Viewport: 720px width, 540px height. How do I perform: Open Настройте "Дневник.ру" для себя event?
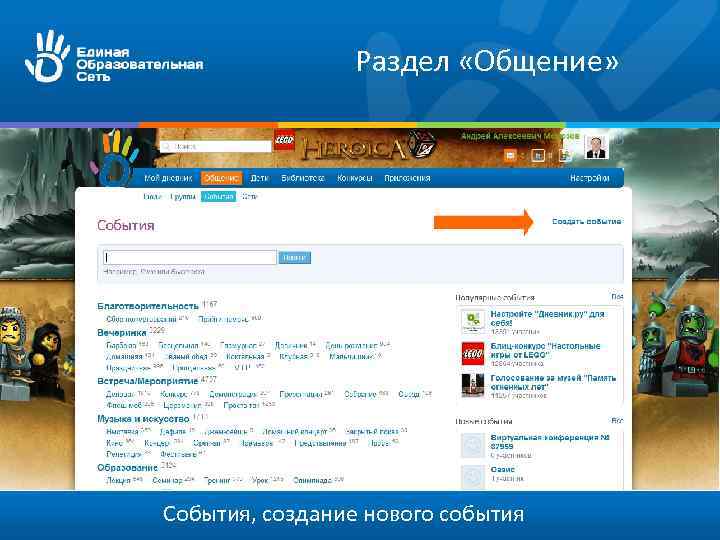point(547,318)
